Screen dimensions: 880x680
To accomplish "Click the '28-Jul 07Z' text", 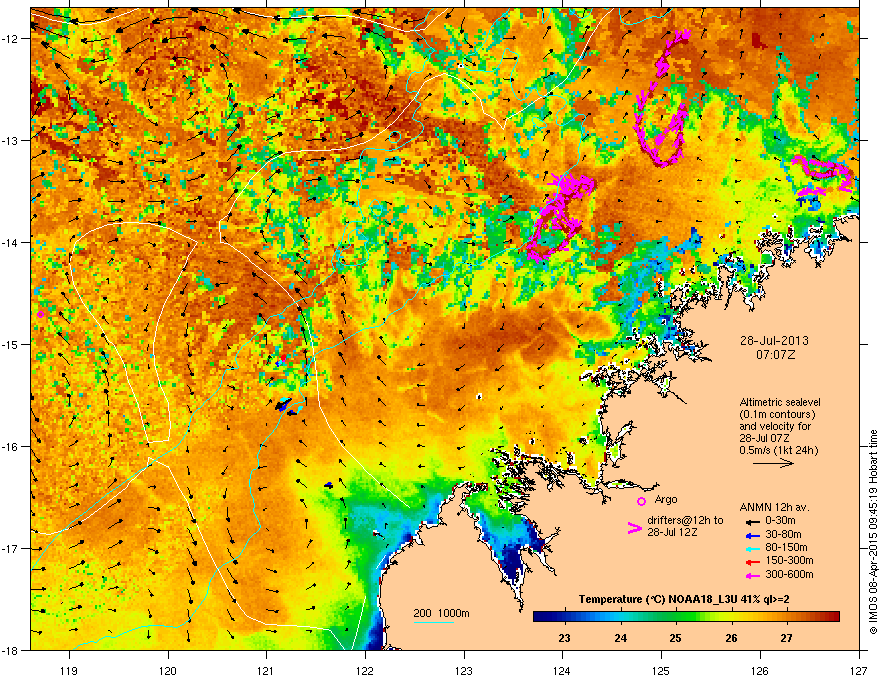I will [763, 438].
